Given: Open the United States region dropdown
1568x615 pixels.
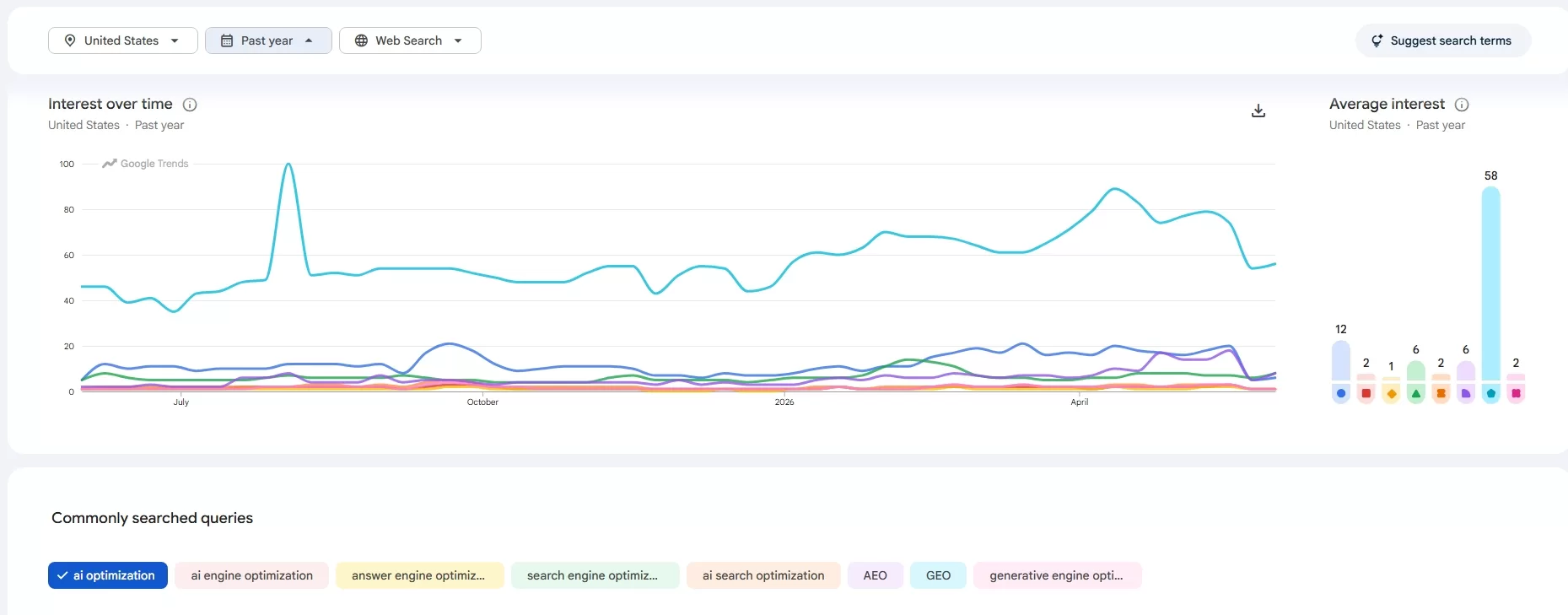Looking at the screenshot, I should coord(123,40).
